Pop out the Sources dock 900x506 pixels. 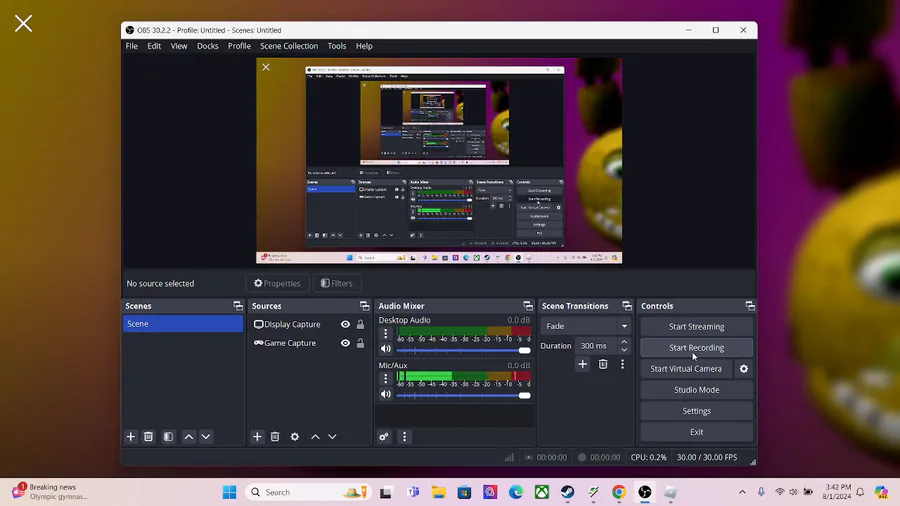coord(364,306)
